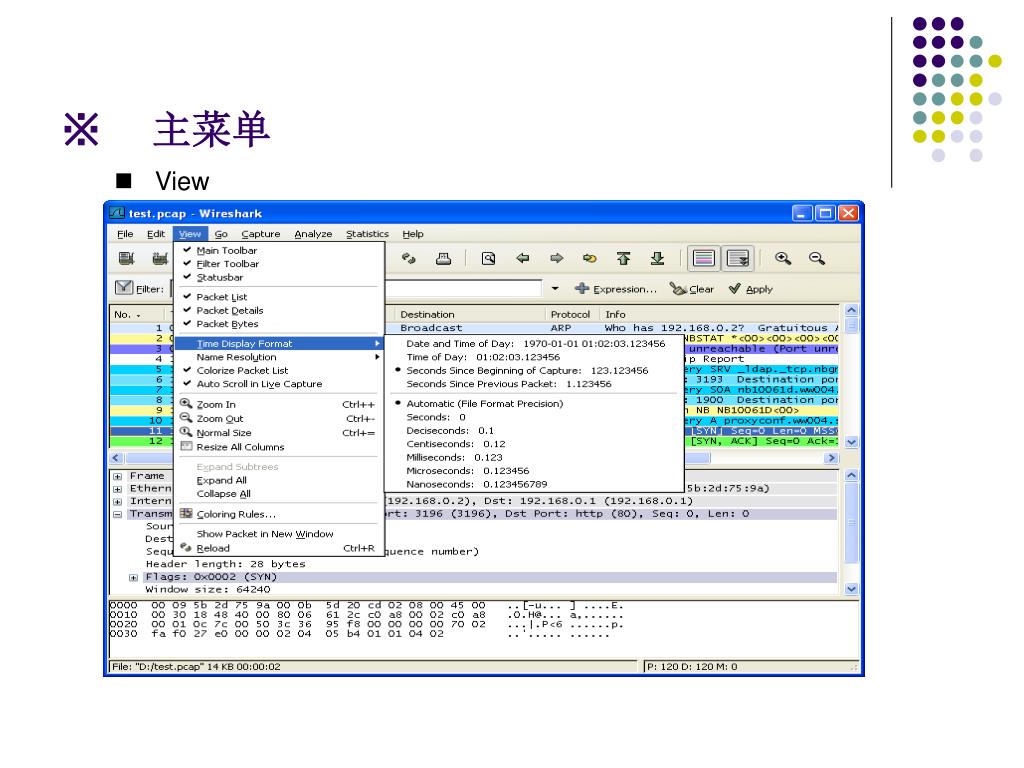The image size is (1024, 768).
Task: Click the interfaces list toolbar icon
Action: (x=127, y=259)
